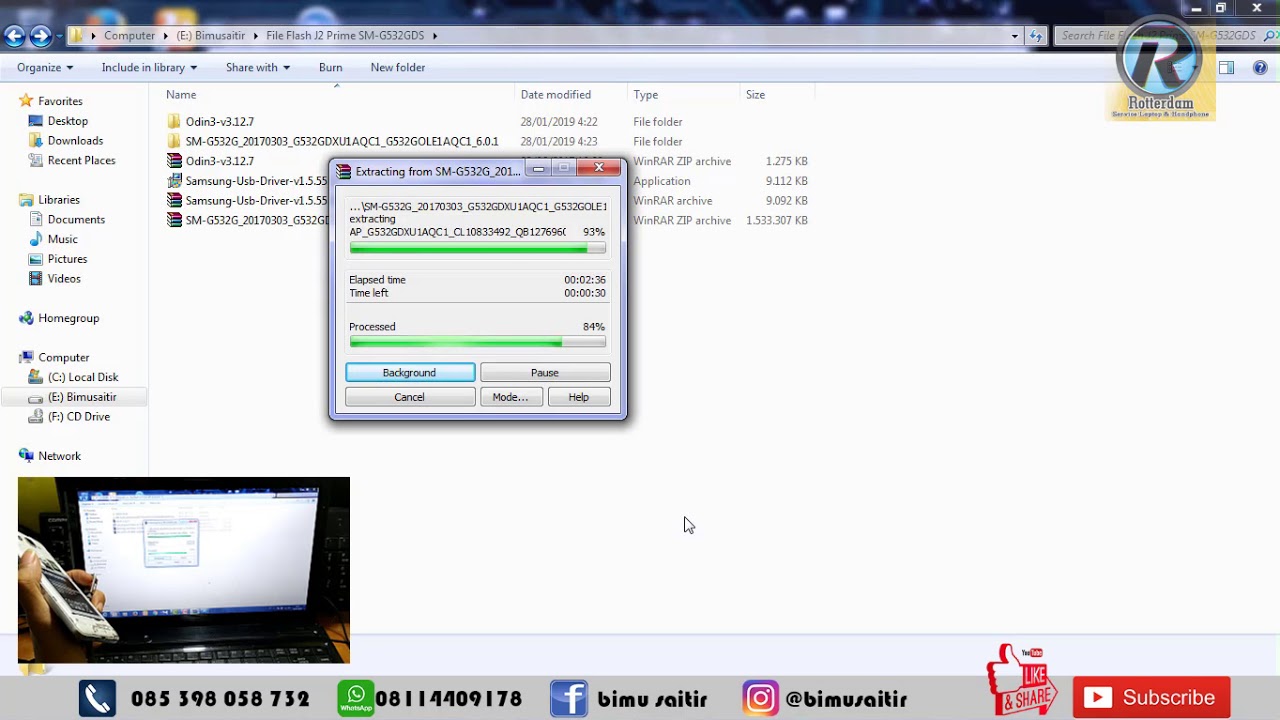
Task: Click the (F:) CD Drive icon
Action: tap(36, 417)
